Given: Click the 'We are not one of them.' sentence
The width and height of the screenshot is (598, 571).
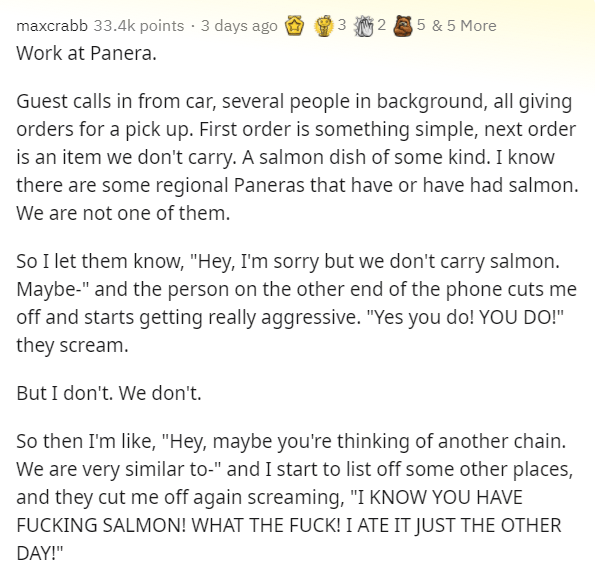Looking at the screenshot, I should [x=123, y=213].
